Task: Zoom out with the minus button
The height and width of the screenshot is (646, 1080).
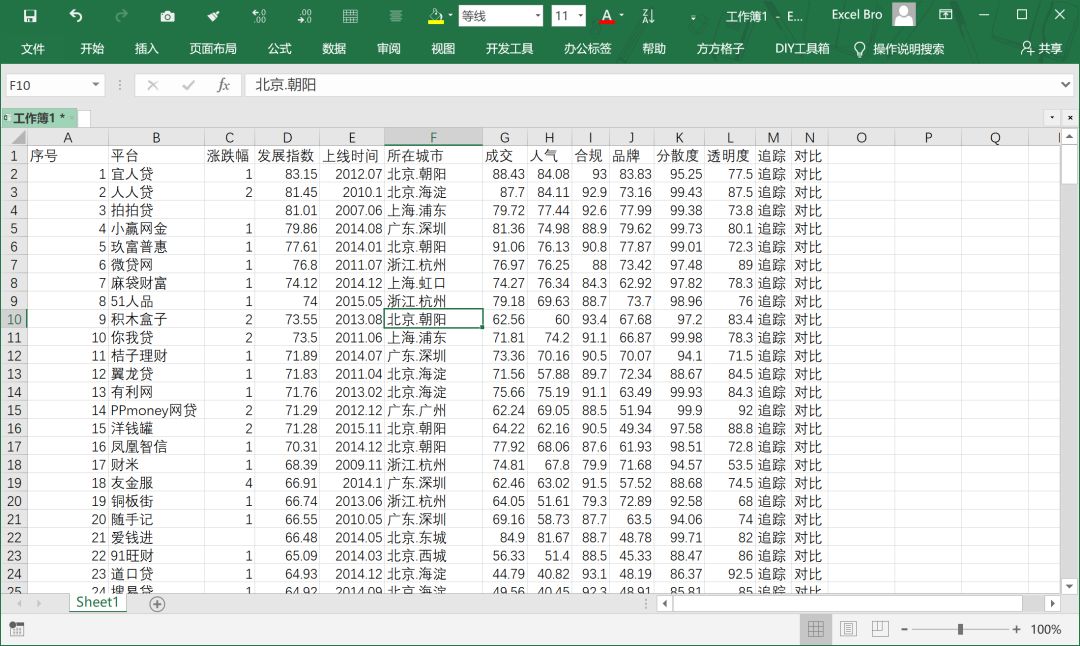Action: (x=904, y=629)
